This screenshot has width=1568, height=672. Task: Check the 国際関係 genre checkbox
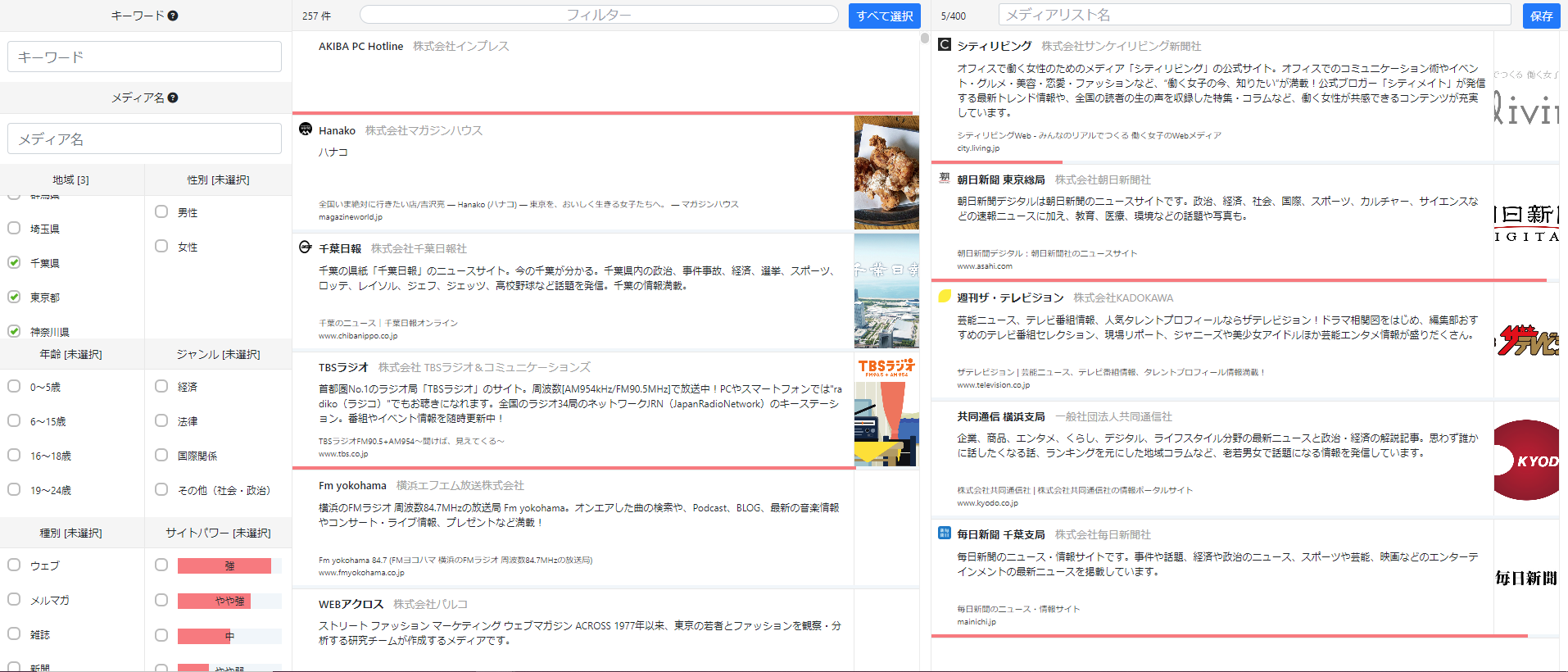[161, 455]
